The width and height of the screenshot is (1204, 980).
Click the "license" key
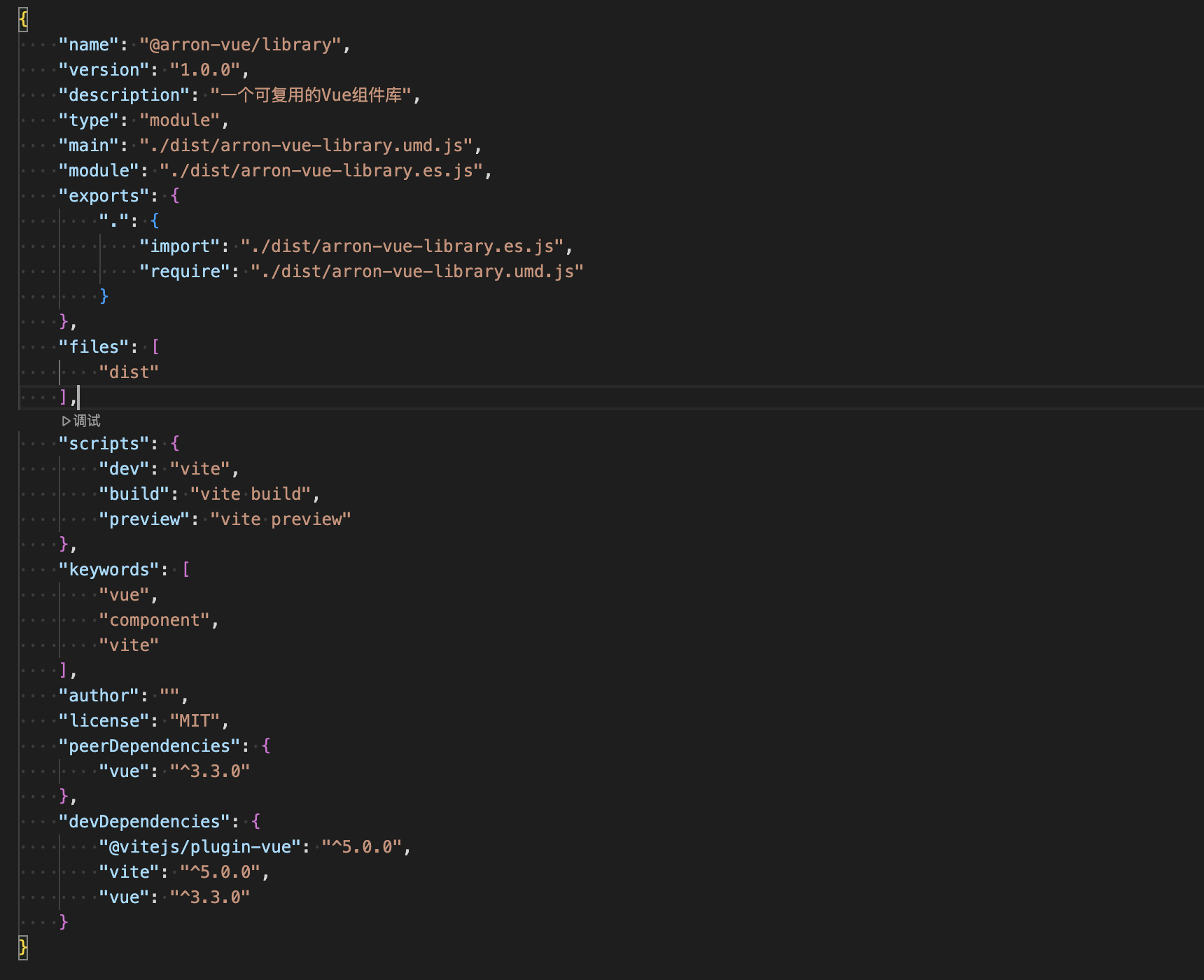tap(104, 721)
